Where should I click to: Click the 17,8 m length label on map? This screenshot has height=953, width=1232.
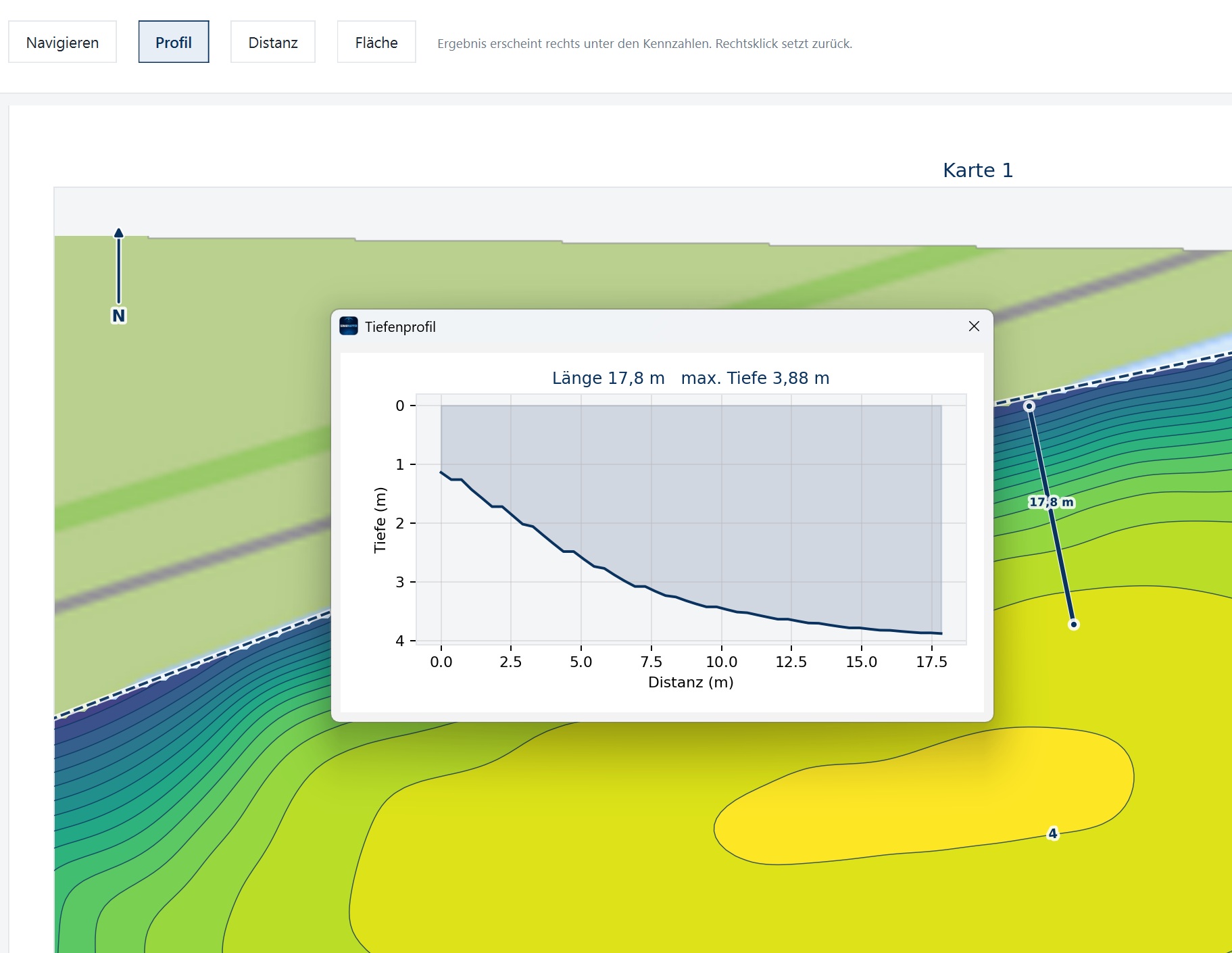click(x=1051, y=502)
